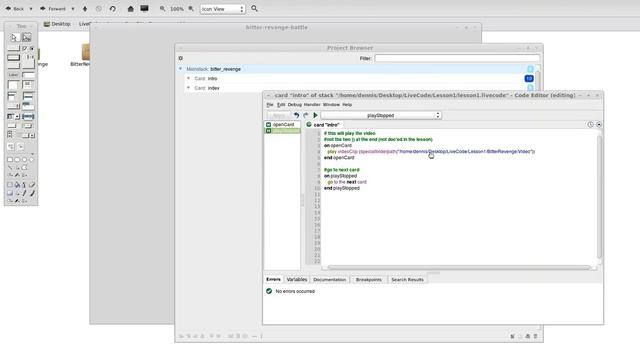Click the clock icon in the code editor

590,124
